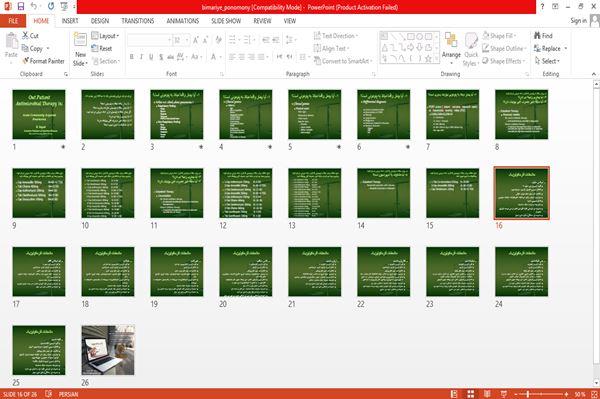This screenshot has height=399, width=600.
Task: Start Slide Show from status bar
Action: click(504, 394)
